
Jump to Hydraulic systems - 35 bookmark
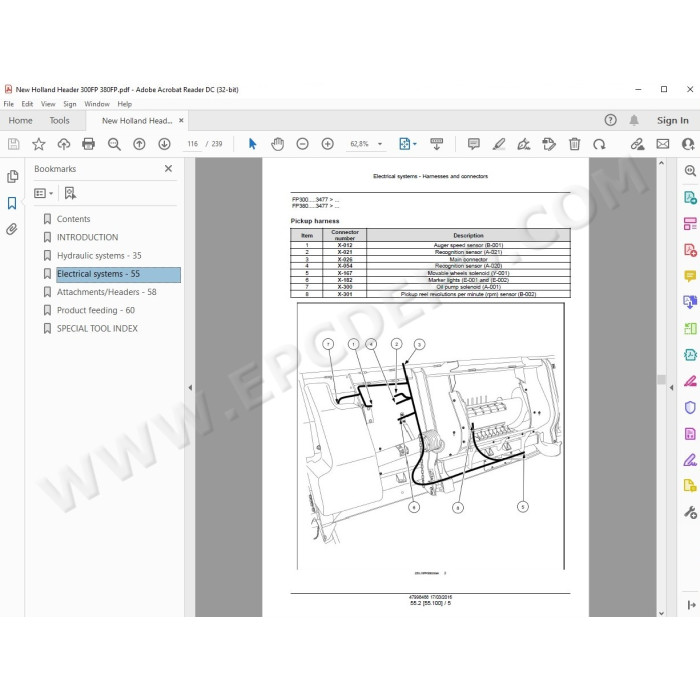pyautogui.click(x=99, y=255)
